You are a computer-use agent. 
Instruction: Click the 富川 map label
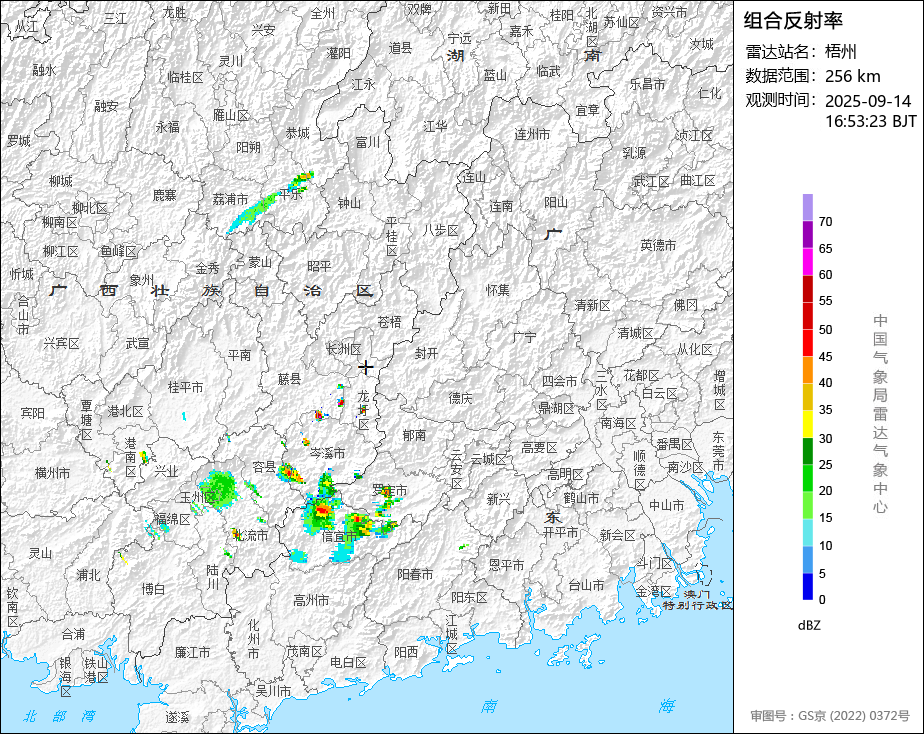(368, 142)
